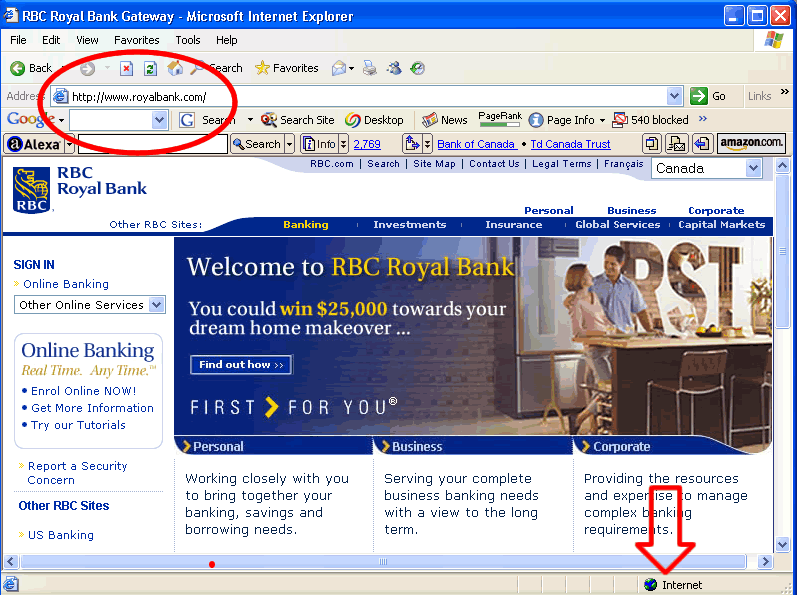Click the 540 blocked popup blocker
Viewport: 797px width, 595px height.
pyautogui.click(x=651, y=120)
